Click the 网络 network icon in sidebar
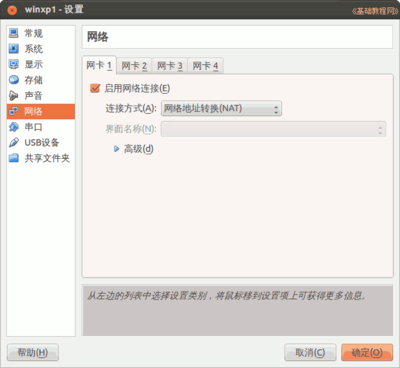Screen dimensions: 400x368 coord(14,111)
